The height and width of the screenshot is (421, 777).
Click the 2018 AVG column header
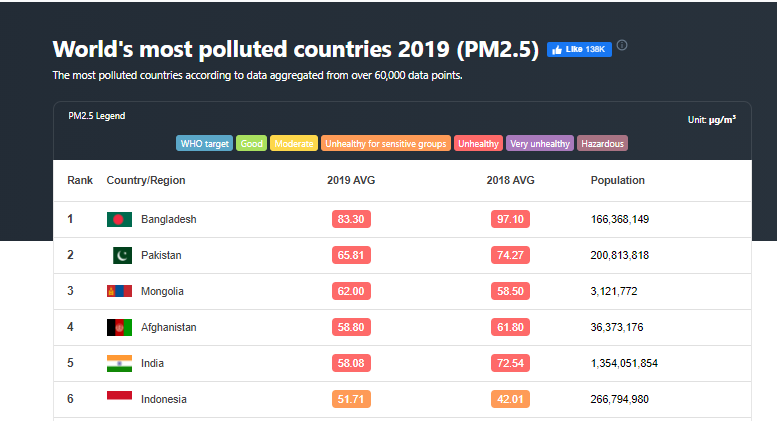coord(510,181)
